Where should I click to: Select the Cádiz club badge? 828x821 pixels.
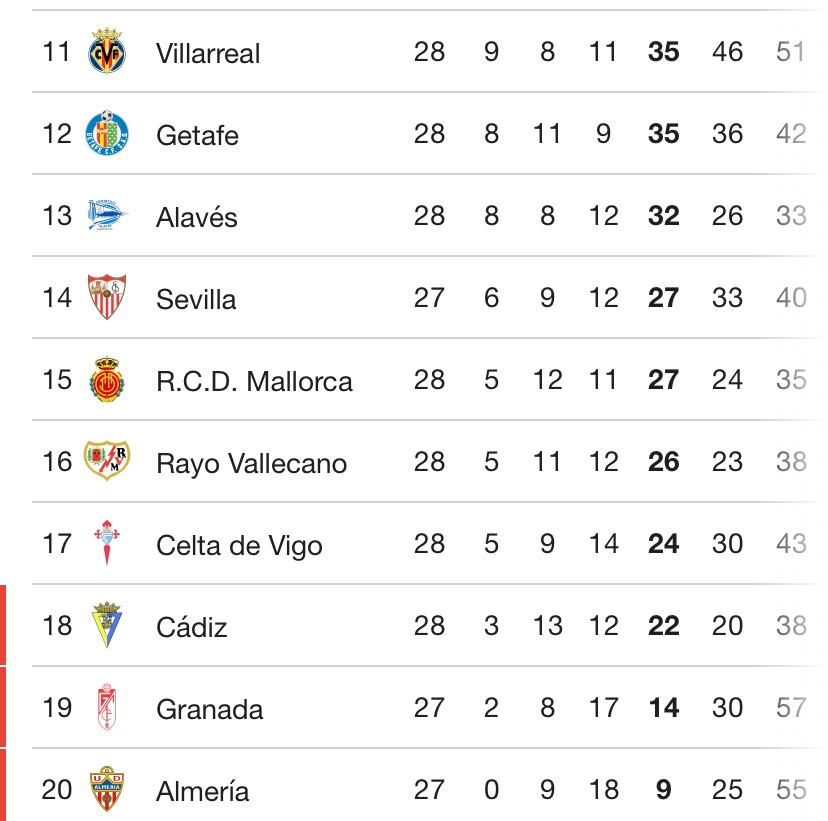click(107, 626)
